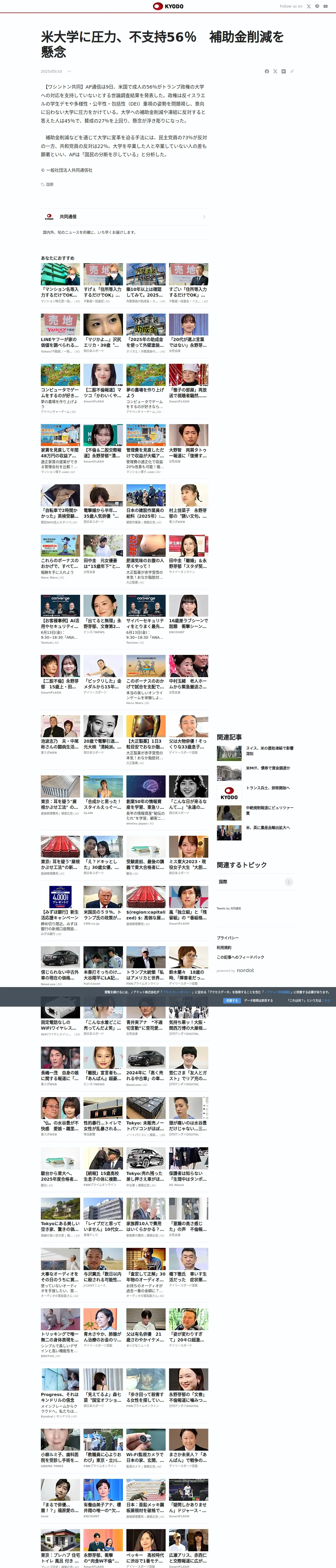The image size is (336, 1568).
Task: Open recommendation 'LINEヤフーが家の価値を調べられる…'
Action: [x=60, y=333]
